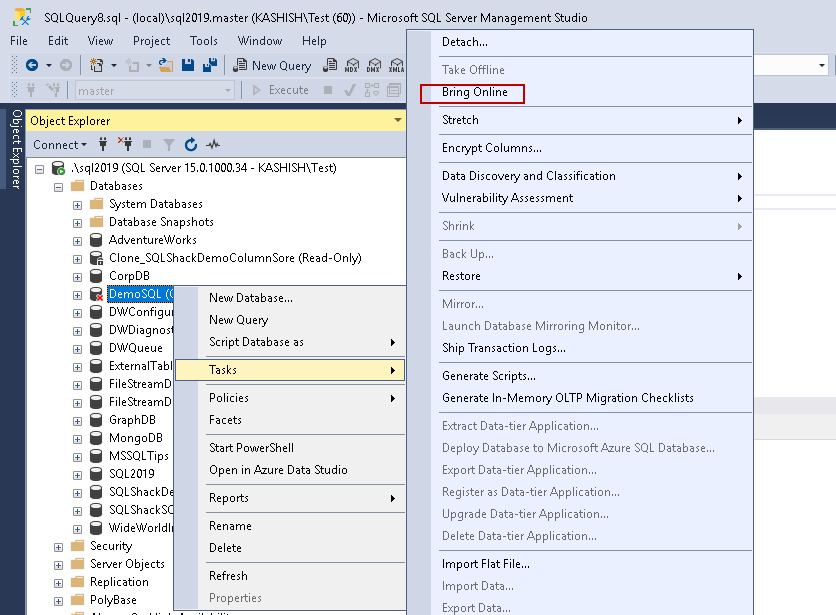Open the Tools menu in menu bar
The width and height of the screenshot is (836, 615).
pyautogui.click(x=204, y=41)
